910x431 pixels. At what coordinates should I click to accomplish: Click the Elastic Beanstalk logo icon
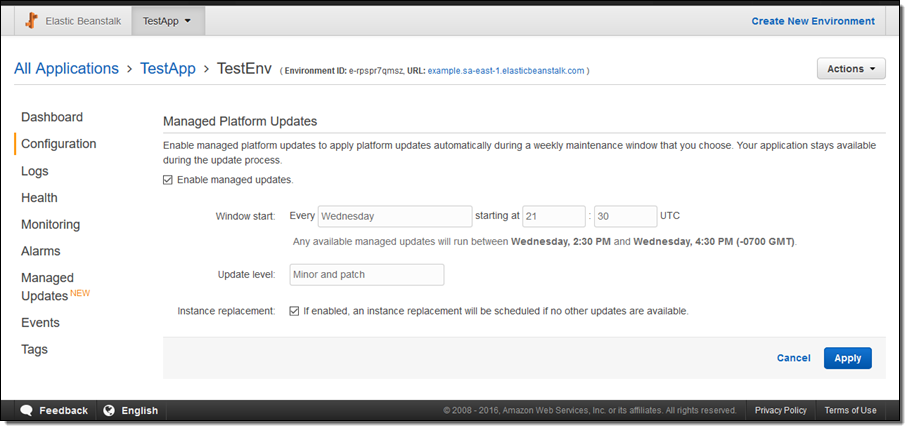click(31, 21)
